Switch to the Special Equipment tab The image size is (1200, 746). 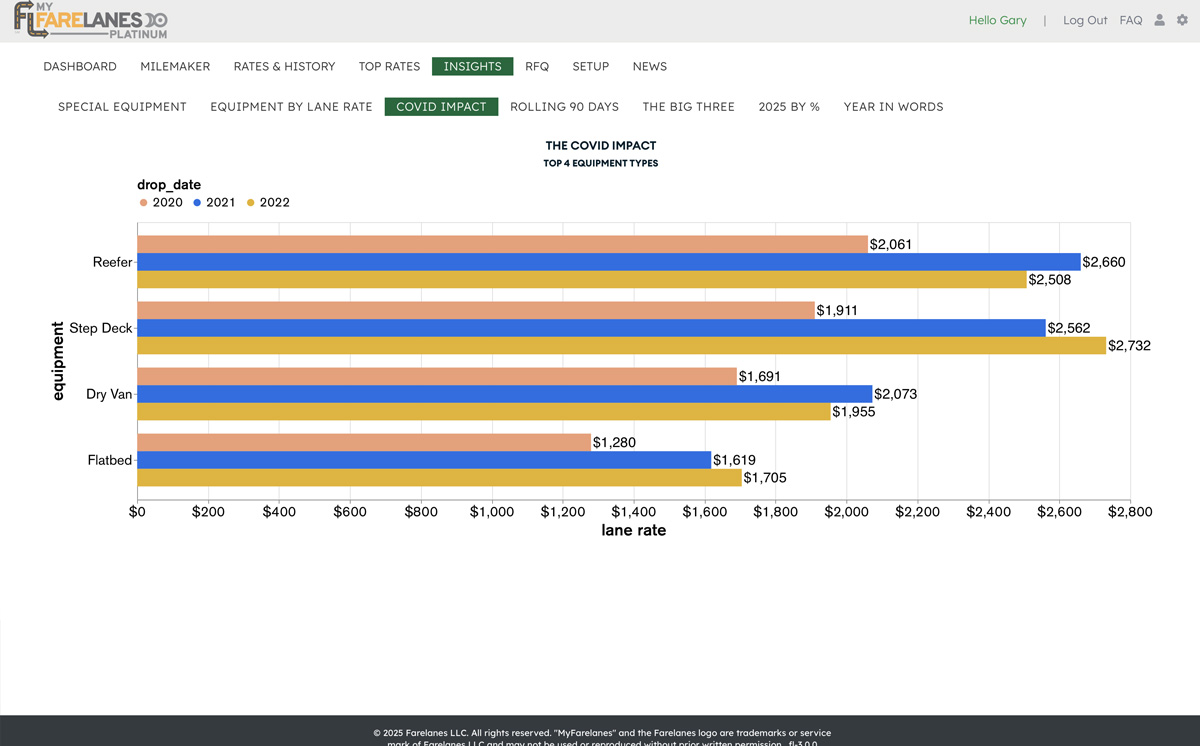click(x=122, y=107)
